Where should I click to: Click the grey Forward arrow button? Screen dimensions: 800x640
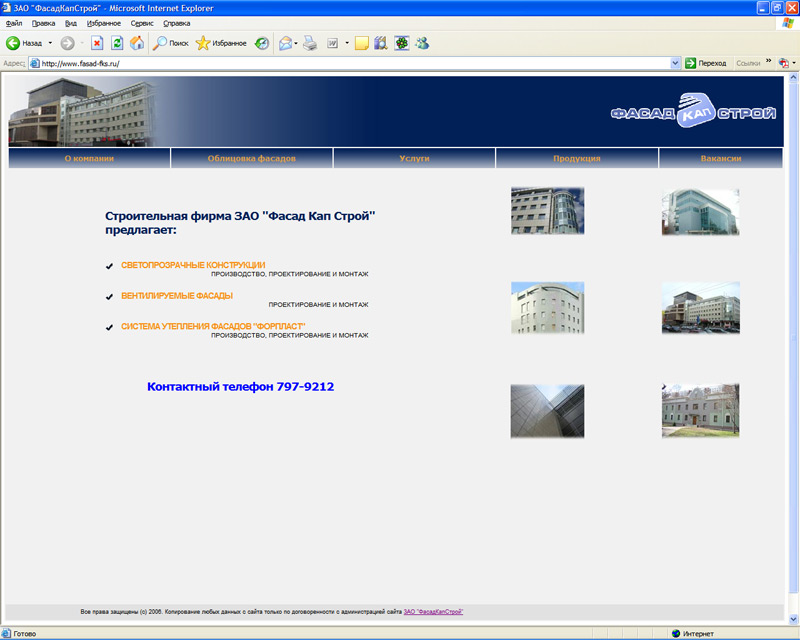pos(67,43)
